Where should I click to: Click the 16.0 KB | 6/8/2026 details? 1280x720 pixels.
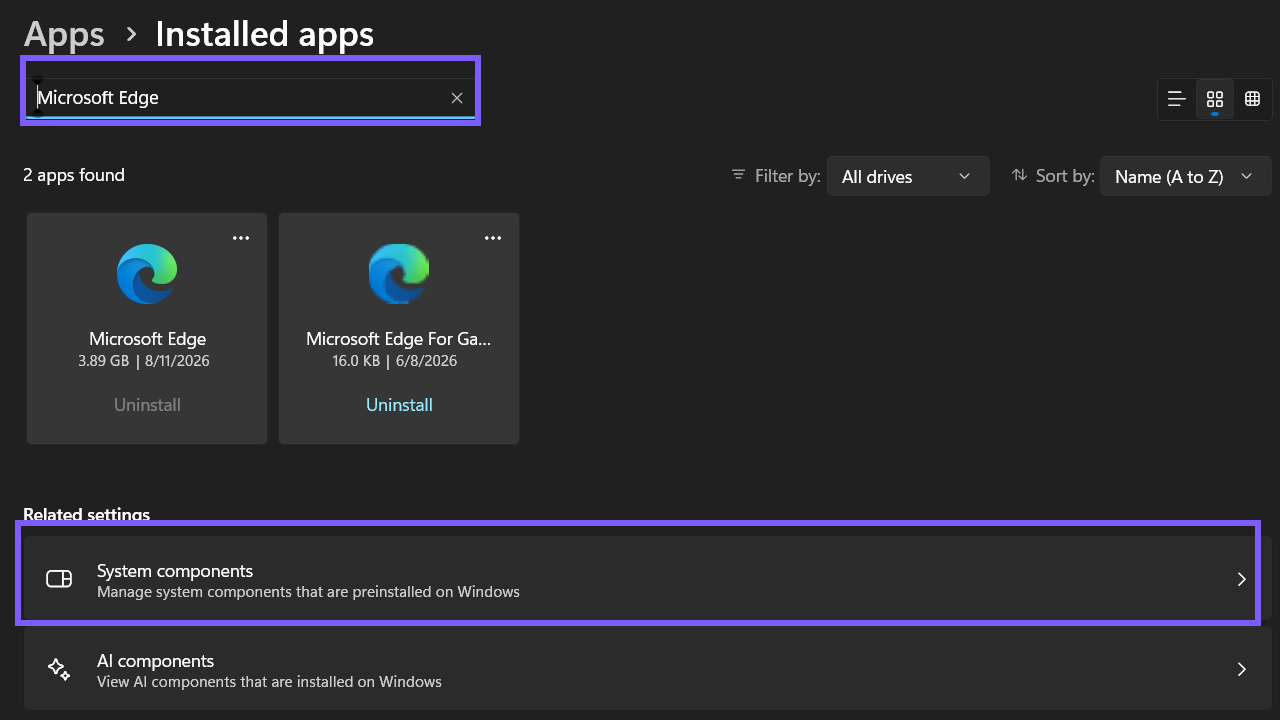[395, 361]
